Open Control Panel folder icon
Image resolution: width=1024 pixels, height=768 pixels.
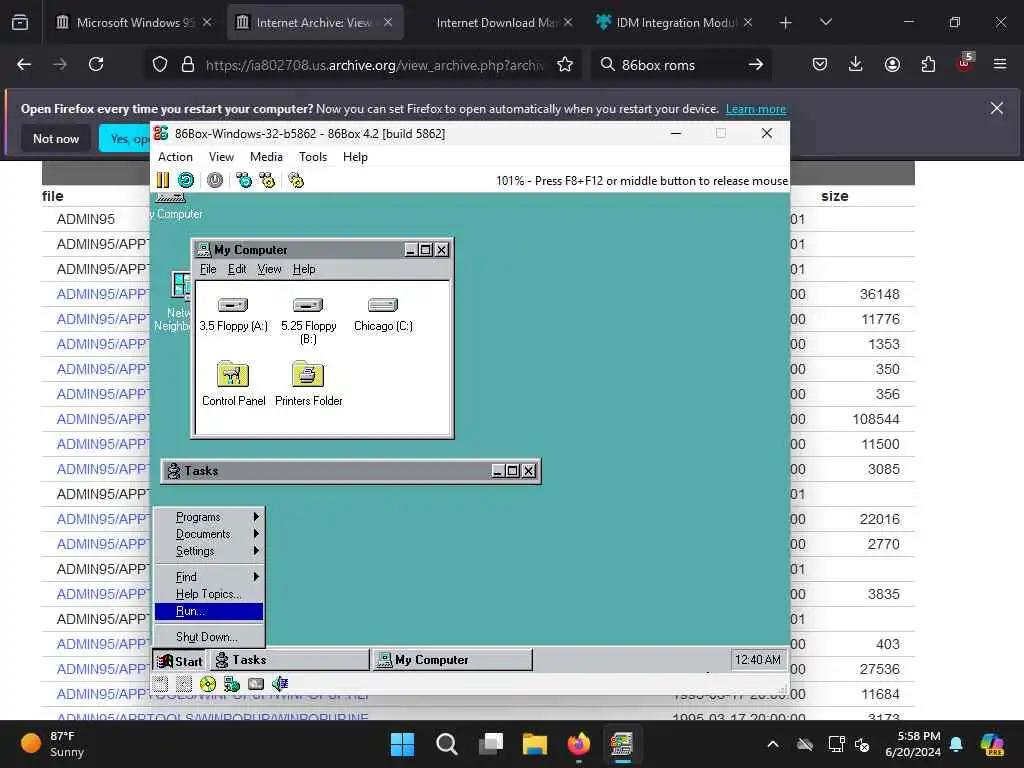click(x=233, y=383)
